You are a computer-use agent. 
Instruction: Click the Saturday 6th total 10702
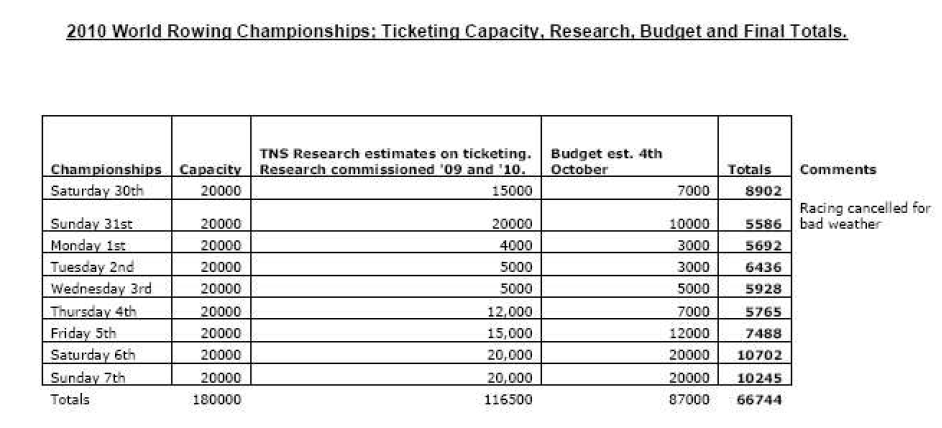click(760, 355)
